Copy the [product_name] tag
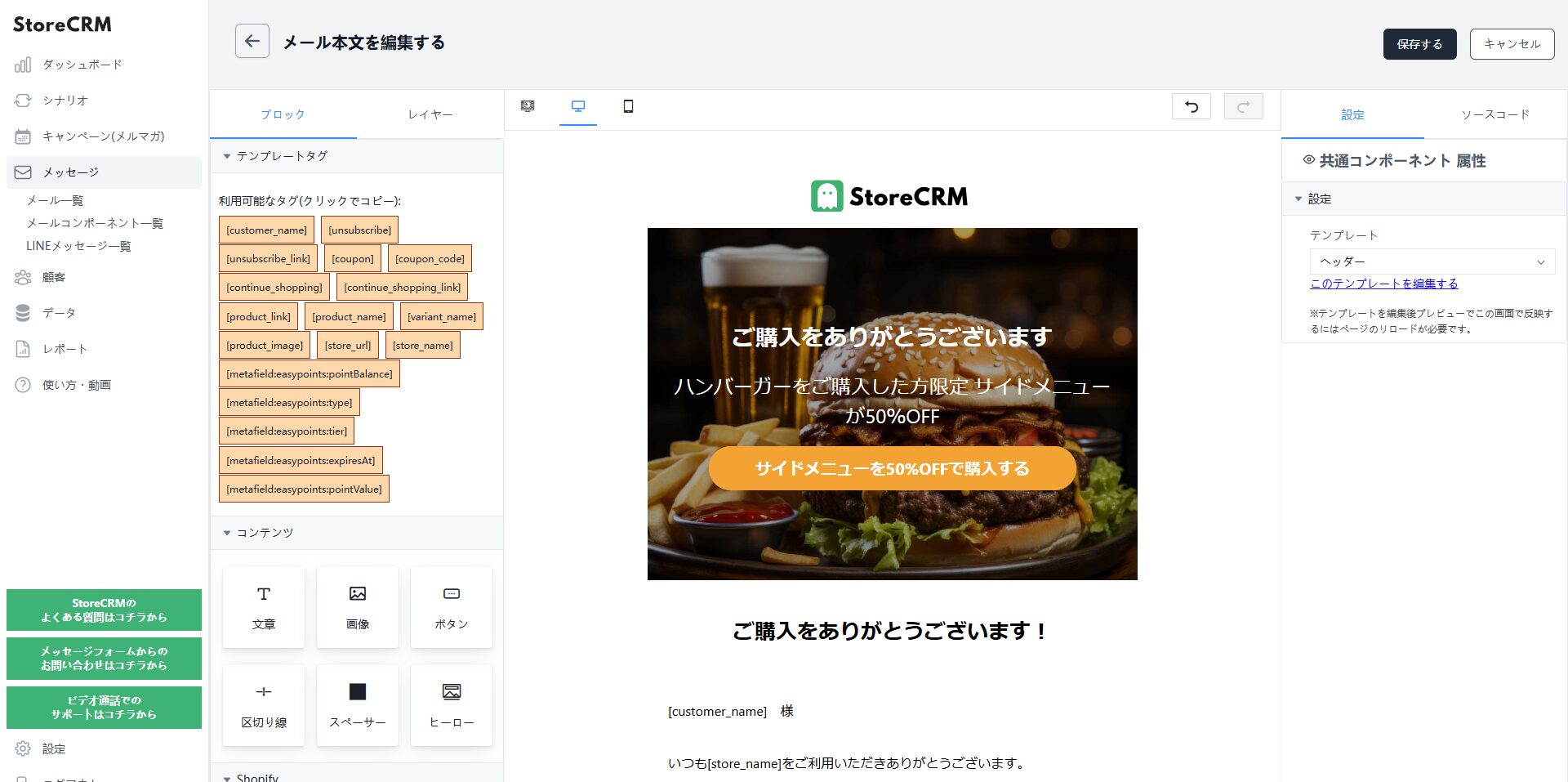This screenshot has height=782, width=1568. (349, 316)
